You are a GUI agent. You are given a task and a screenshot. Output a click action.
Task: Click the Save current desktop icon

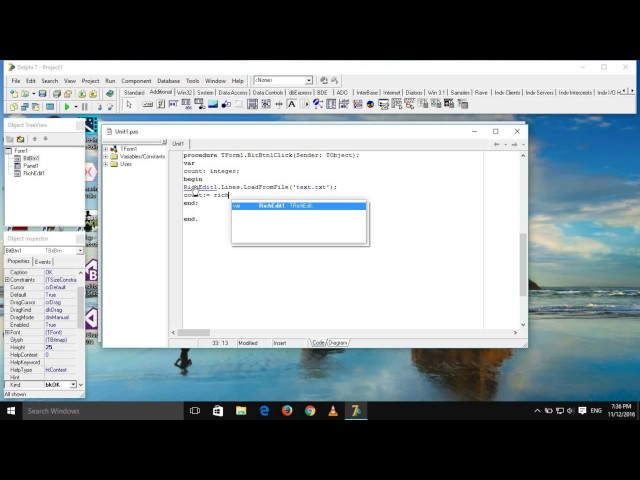(x=324, y=80)
